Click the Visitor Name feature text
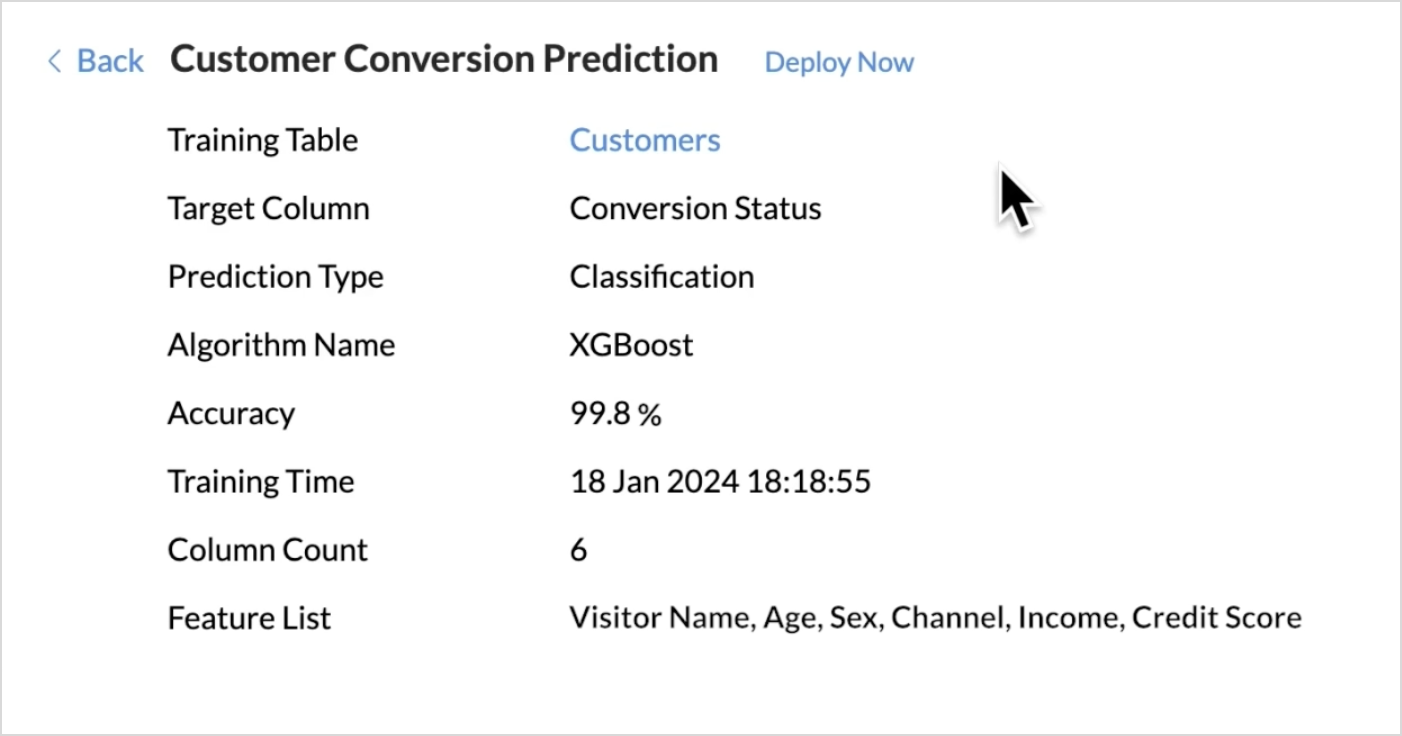 [x=659, y=618]
